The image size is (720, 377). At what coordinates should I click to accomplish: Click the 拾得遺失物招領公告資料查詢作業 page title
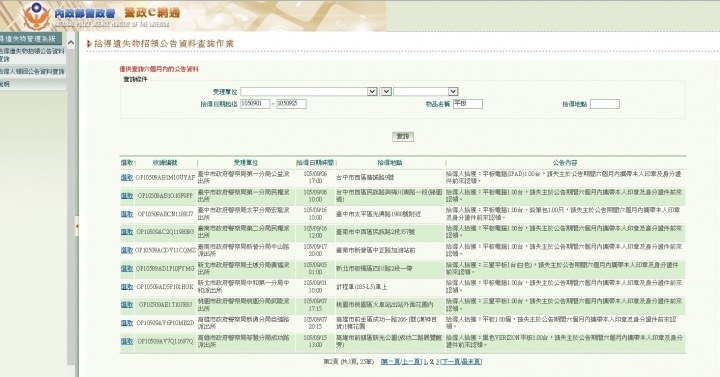pos(164,44)
